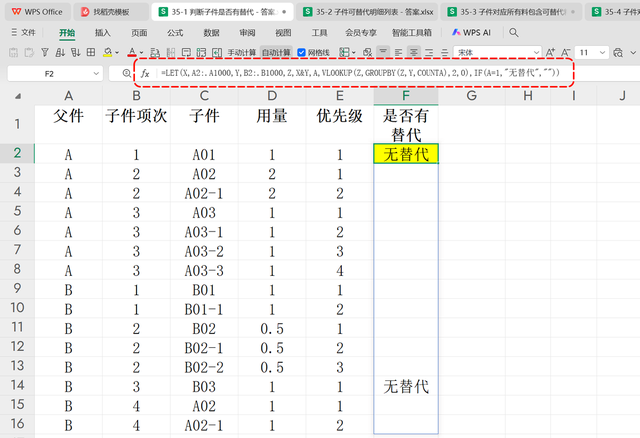The height and width of the screenshot is (438, 640).
Task: Switch to 手动计算 manual calculation
Action: 242,52
